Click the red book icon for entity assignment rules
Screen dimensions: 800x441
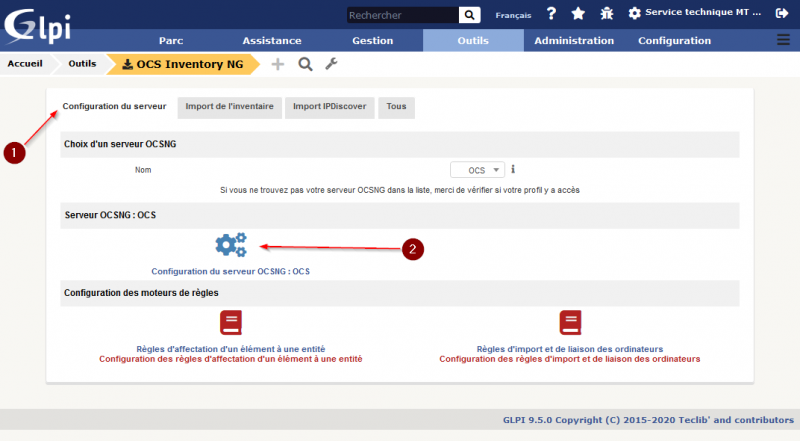pyautogui.click(x=231, y=323)
